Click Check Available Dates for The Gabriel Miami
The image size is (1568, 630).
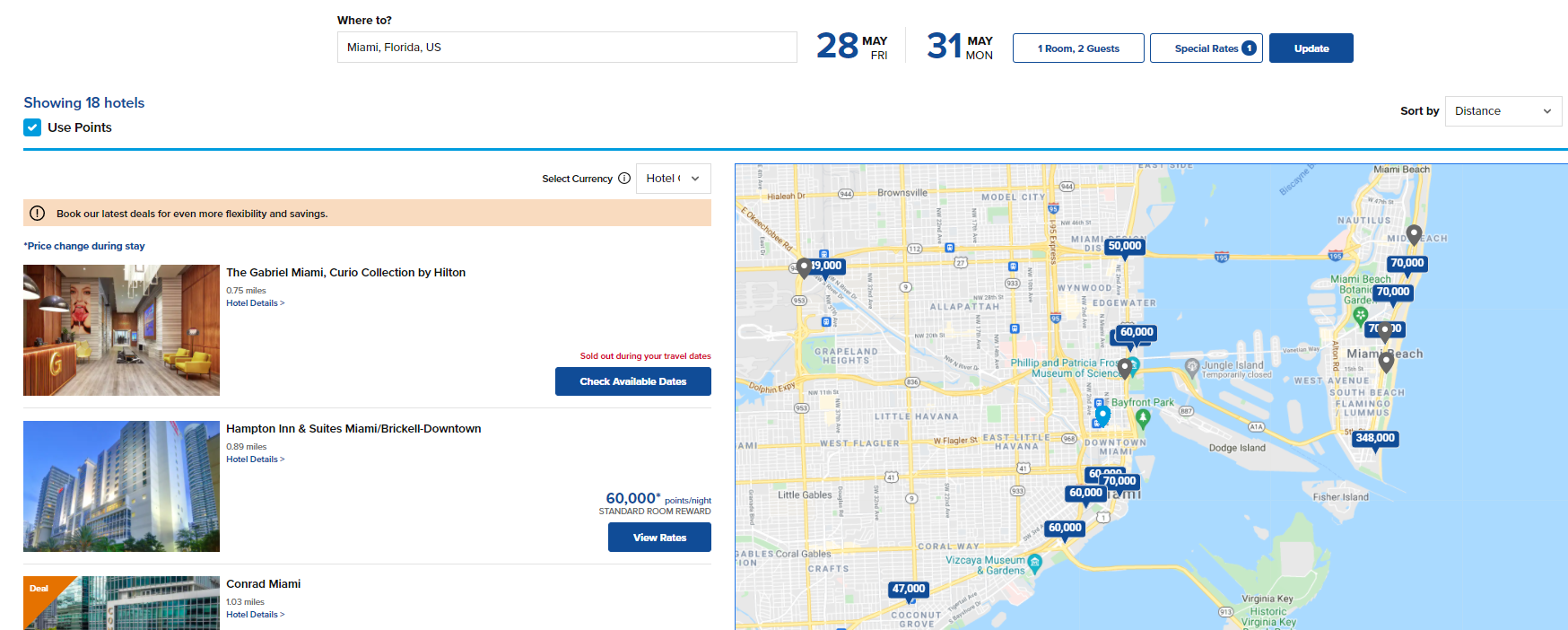coord(633,381)
